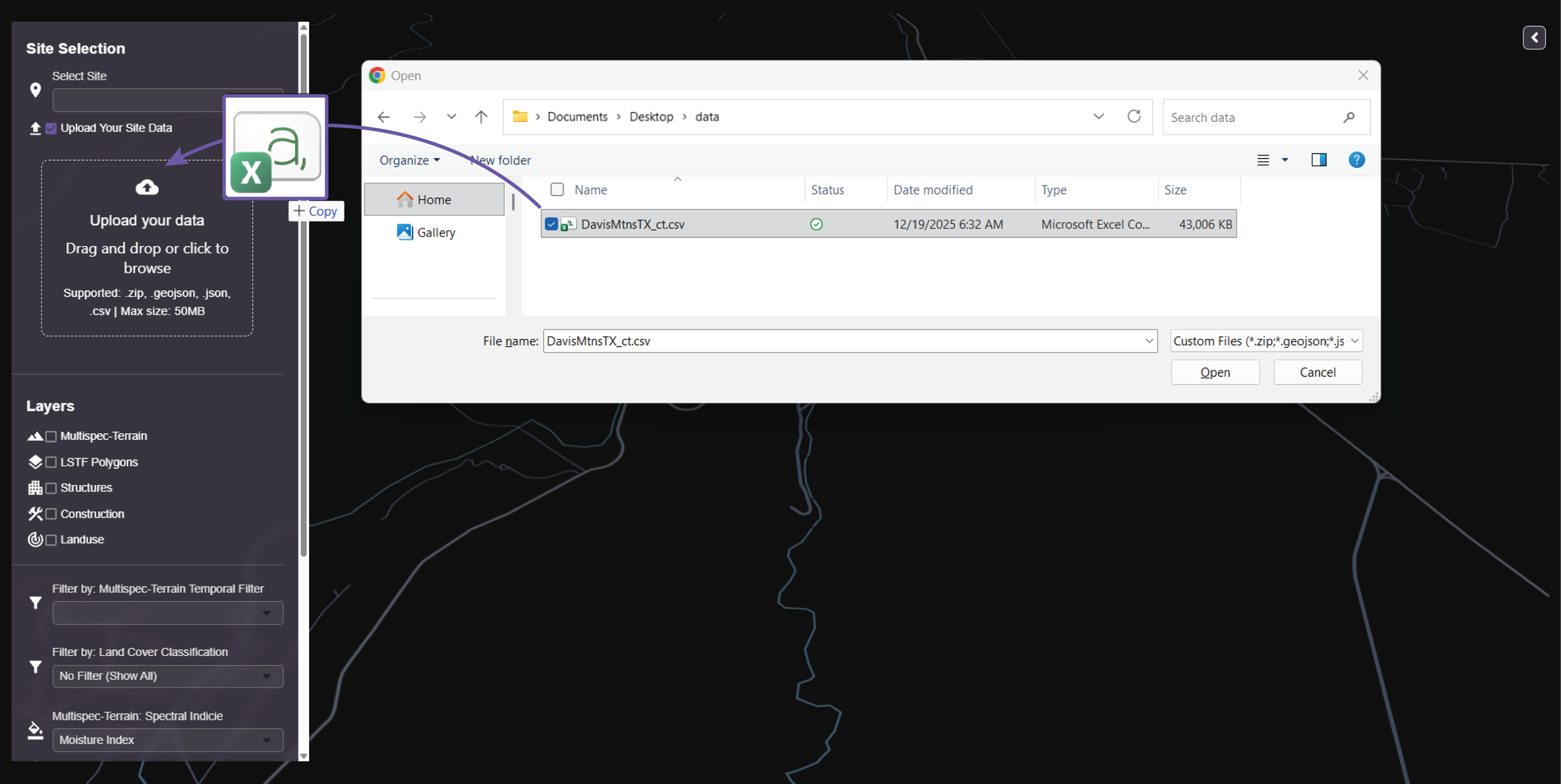The width and height of the screenshot is (1561, 784).
Task: Click the back navigation arrow
Action: click(384, 117)
